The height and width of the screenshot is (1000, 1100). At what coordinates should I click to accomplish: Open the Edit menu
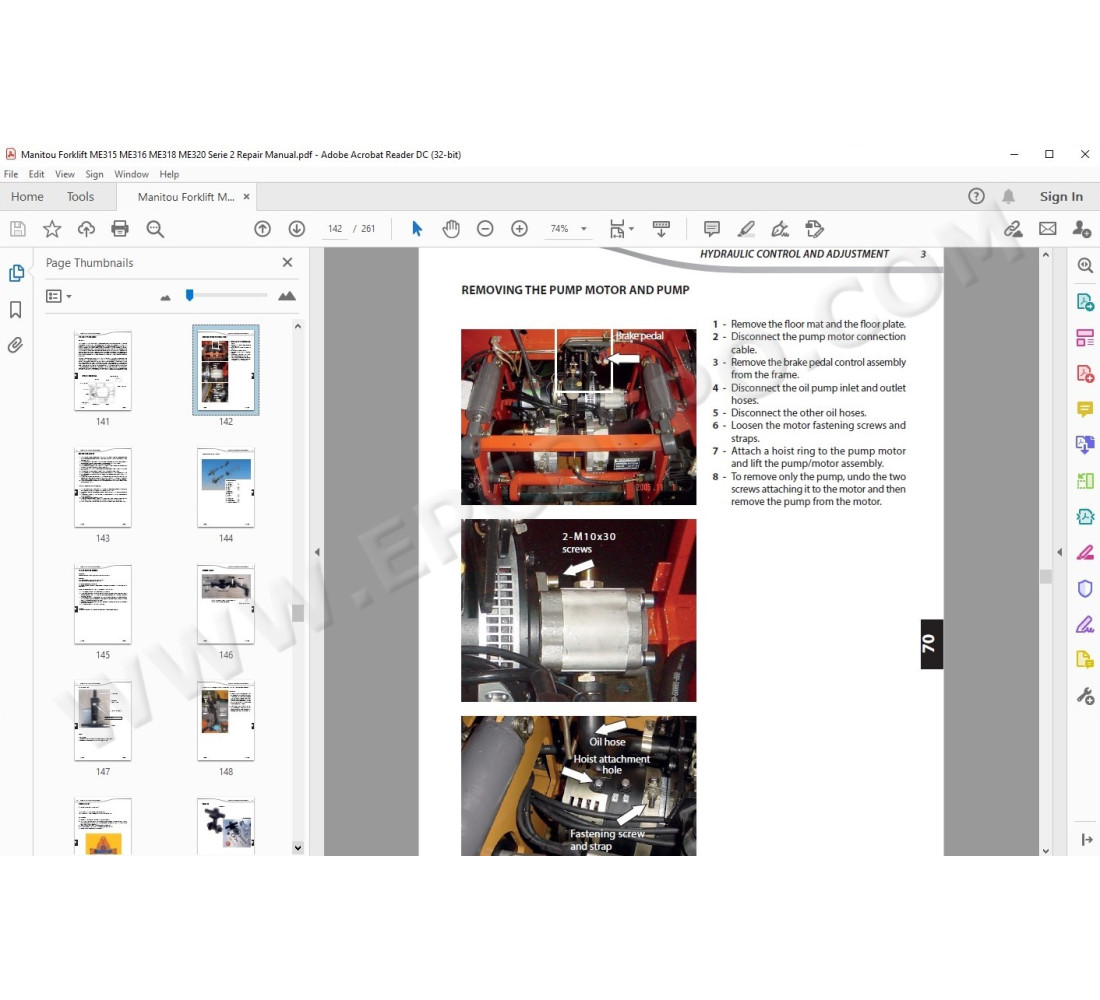click(x=36, y=174)
